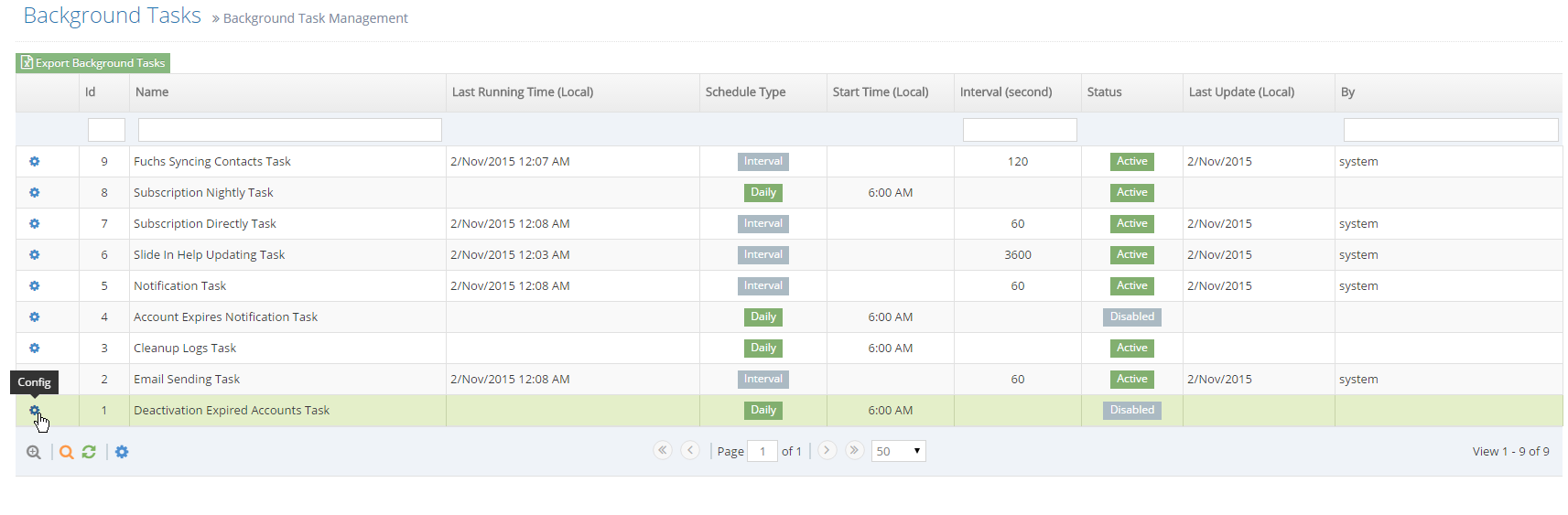Sort by Status column header
Viewport: 1568px width, 515px height.
pos(1104,92)
